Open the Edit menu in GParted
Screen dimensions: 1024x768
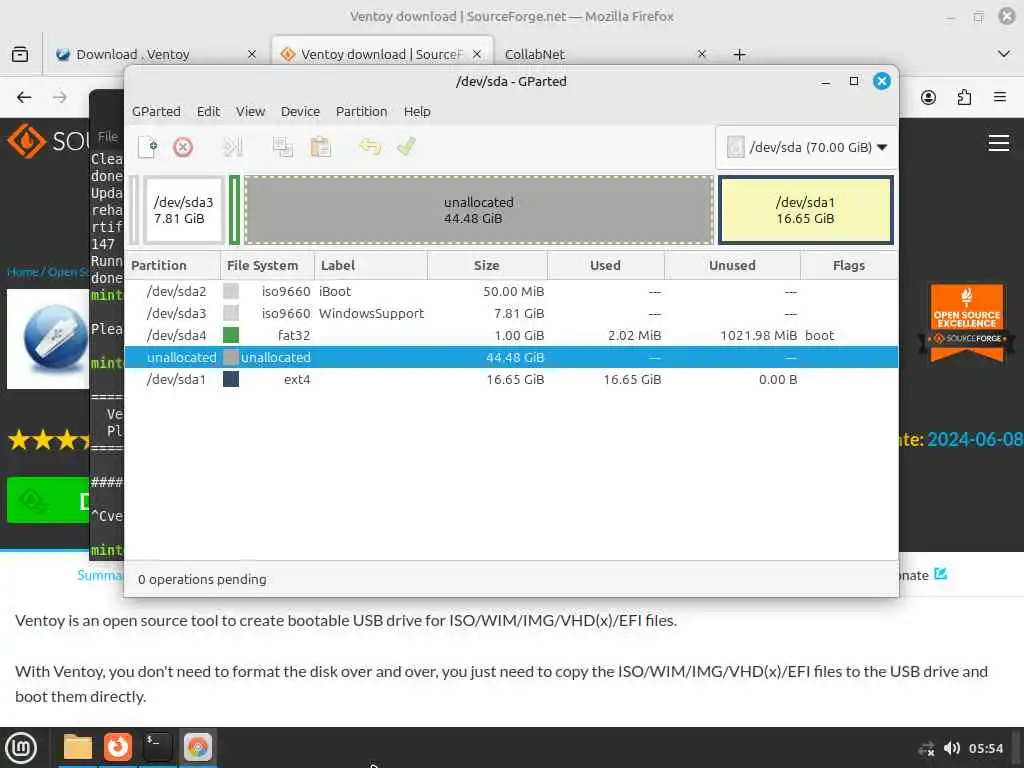tap(208, 112)
